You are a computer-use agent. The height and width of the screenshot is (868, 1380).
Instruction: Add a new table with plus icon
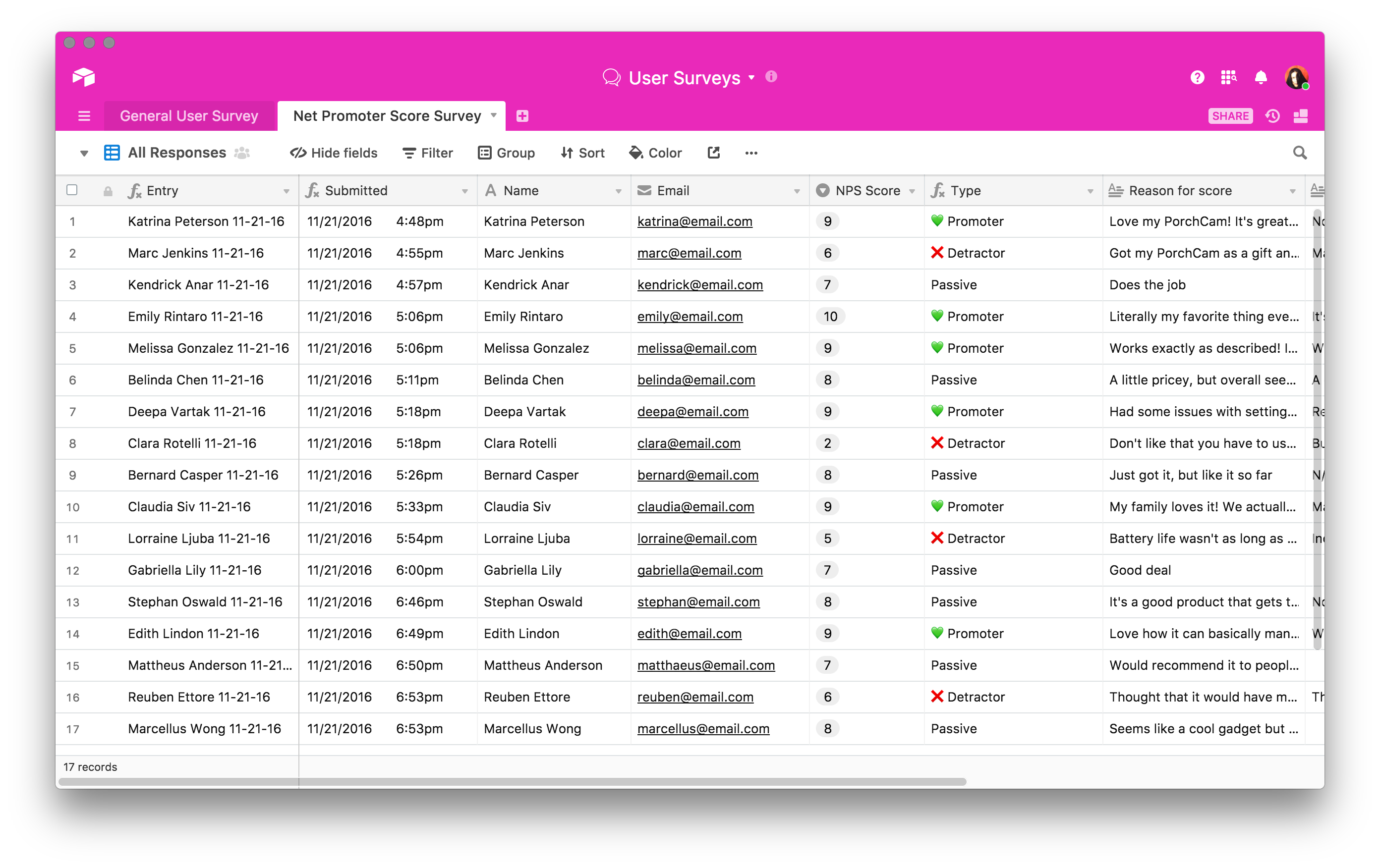[522, 116]
